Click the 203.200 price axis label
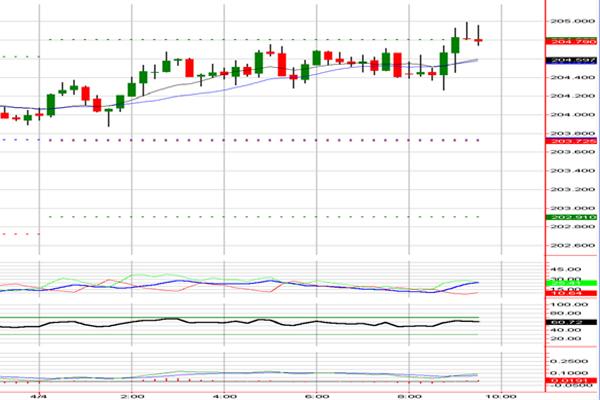Screen dimensions: 600x400 (572, 189)
